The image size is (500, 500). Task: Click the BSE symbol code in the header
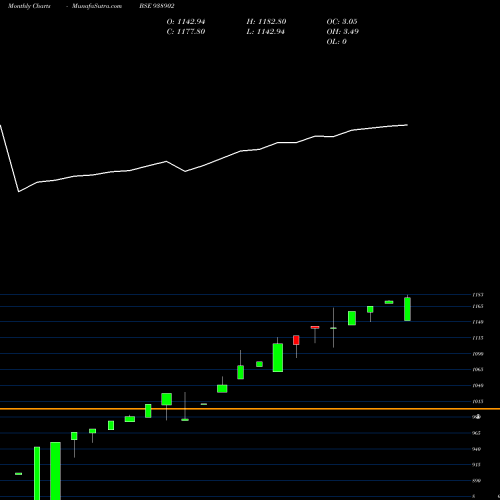click(x=157, y=6)
